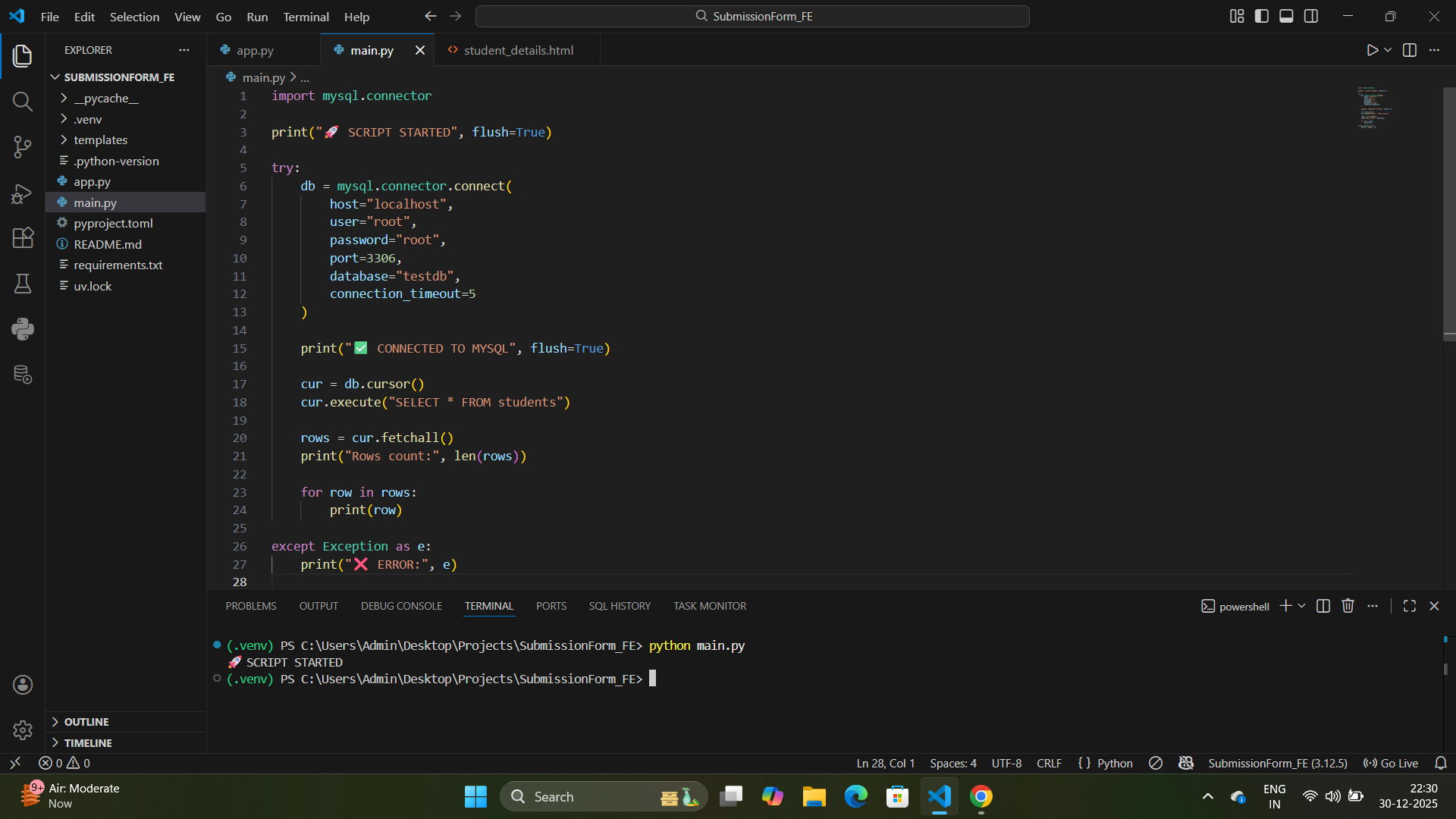Open new terminal launch profile dropdown
The height and width of the screenshot is (819, 1456).
[1302, 606]
